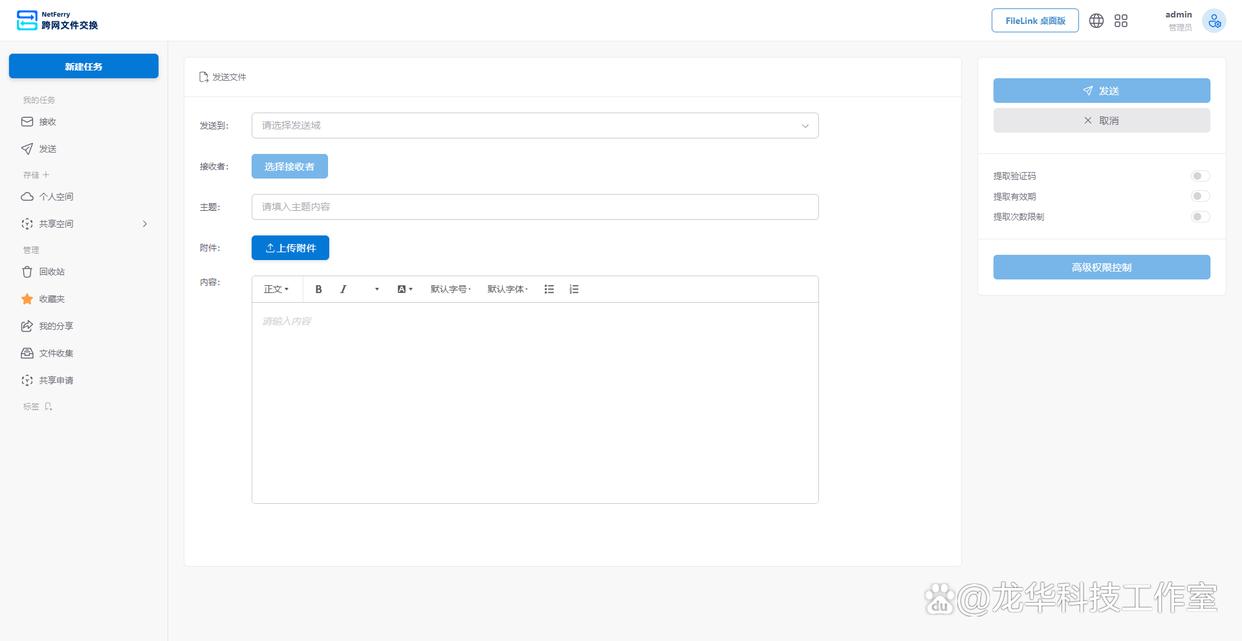Open the 默认字号 font size dropdown

[451, 289]
